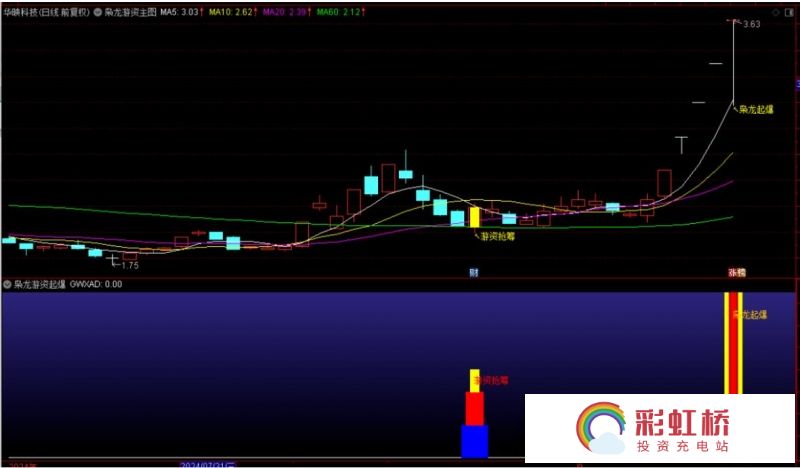This screenshot has width=800, height=468.
Task: Select the MA10 moving average label
Action: (232, 11)
